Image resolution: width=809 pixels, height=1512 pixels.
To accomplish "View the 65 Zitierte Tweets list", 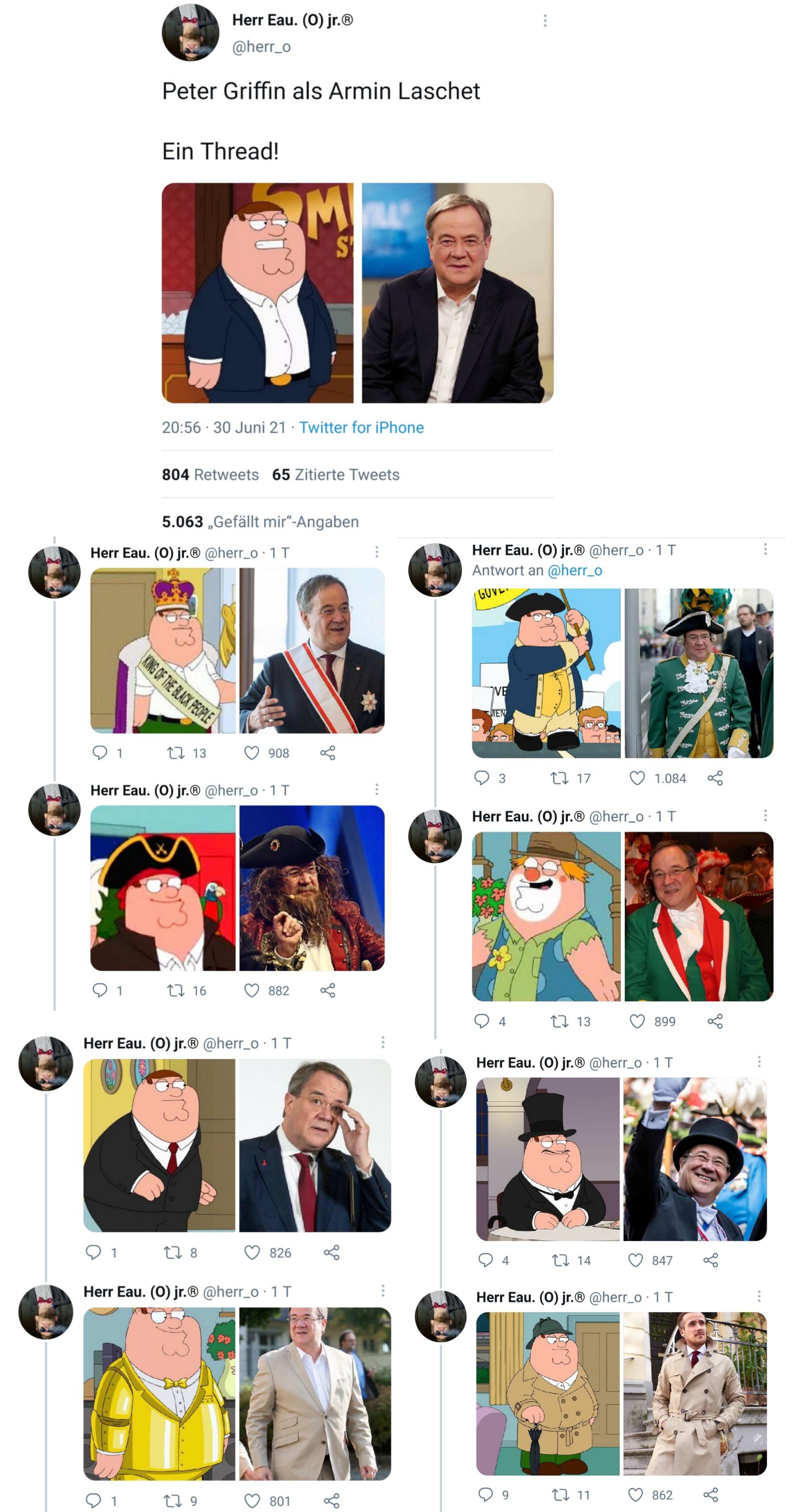I will [335, 474].
